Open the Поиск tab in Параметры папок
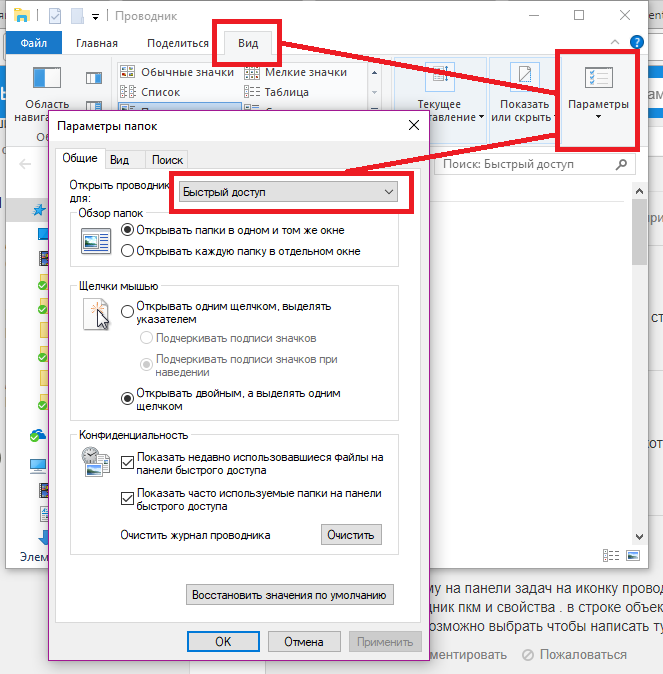Viewport: 663px width, 674px height. tap(167, 160)
